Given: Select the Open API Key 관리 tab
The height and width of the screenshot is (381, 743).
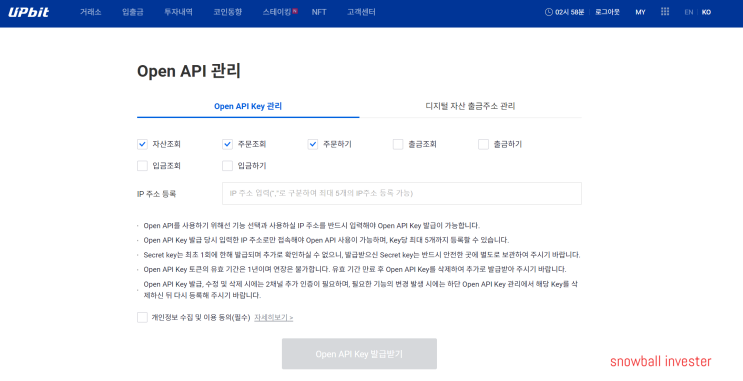Looking at the screenshot, I should pyautogui.click(x=248, y=106).
